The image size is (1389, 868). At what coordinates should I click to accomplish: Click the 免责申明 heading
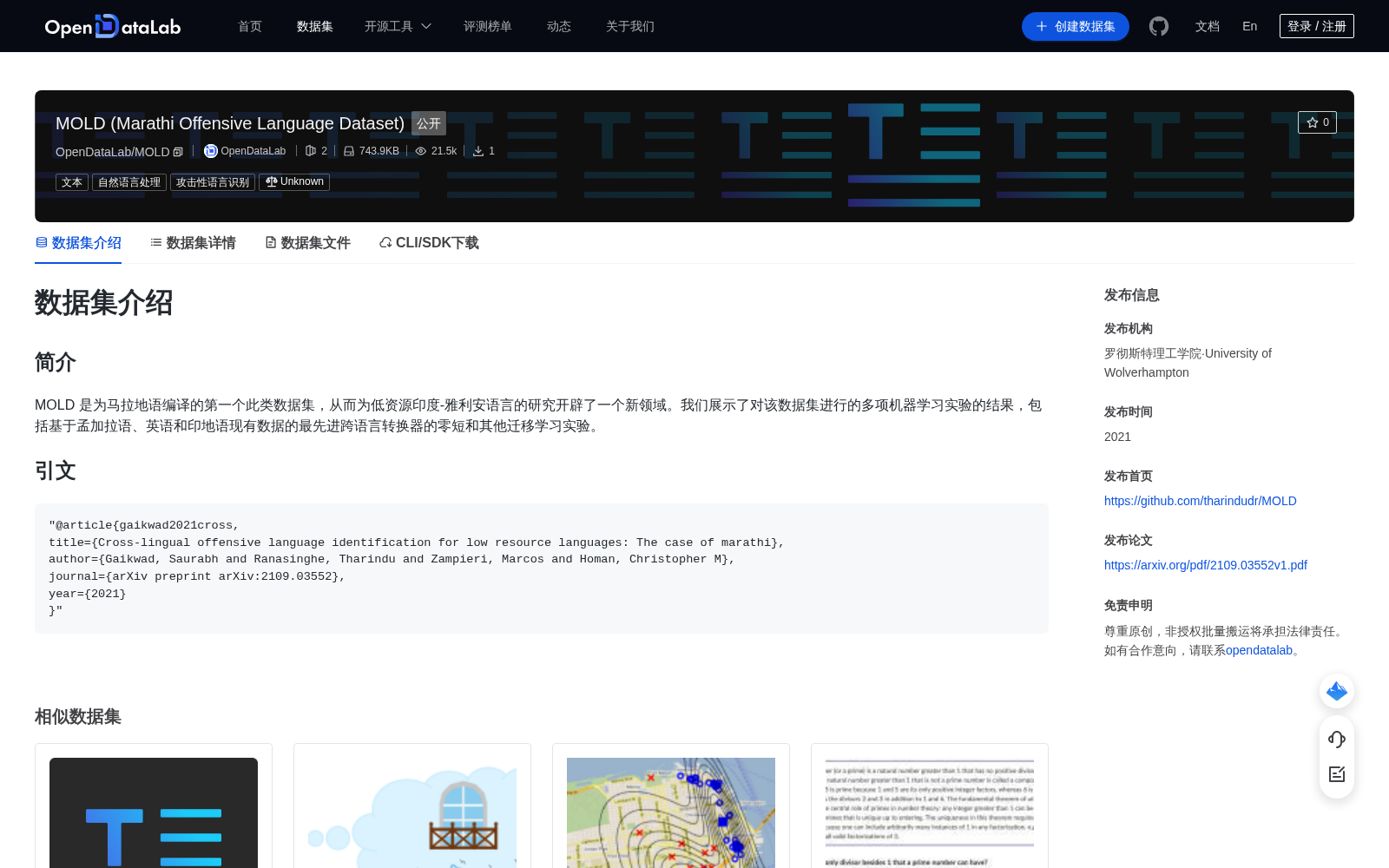click(1129, 605)
